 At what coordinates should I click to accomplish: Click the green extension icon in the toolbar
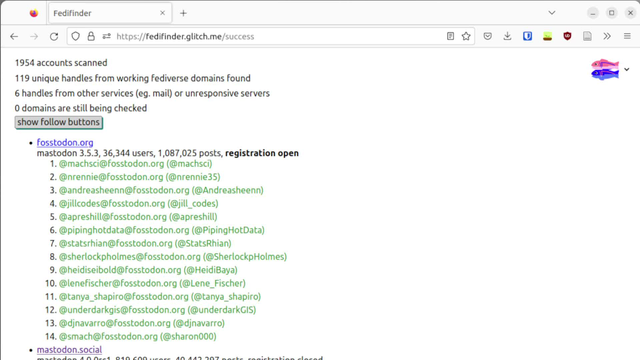click(x=547, y=36)
